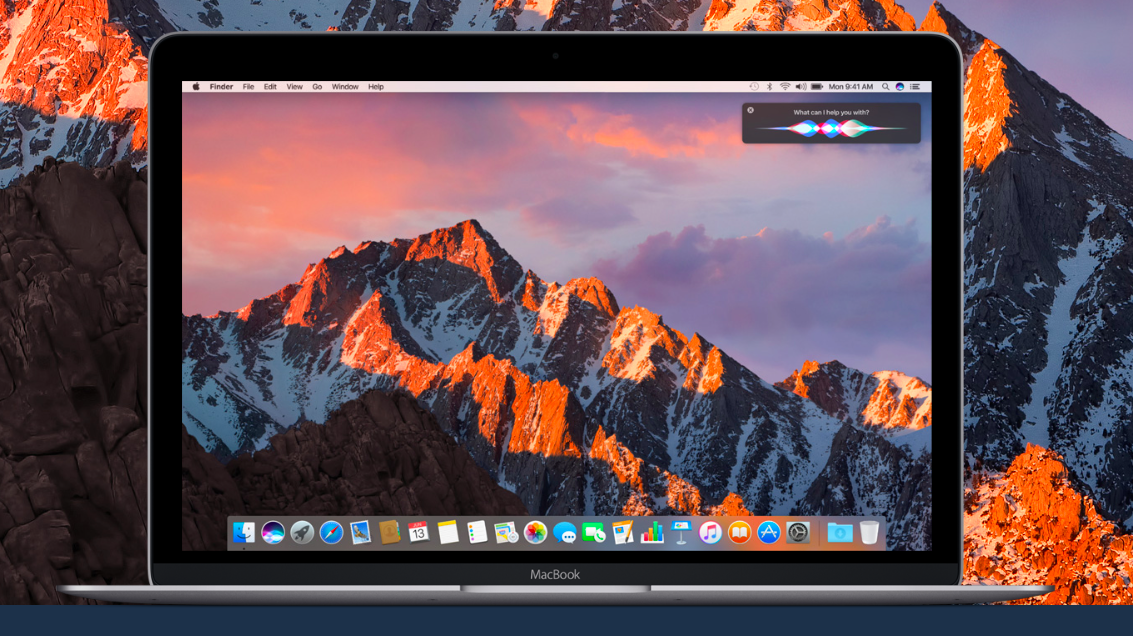The width and height of the screenshot is (1133, 636).
Task: Open volume control in menu bar
Action: coord(801,87)
